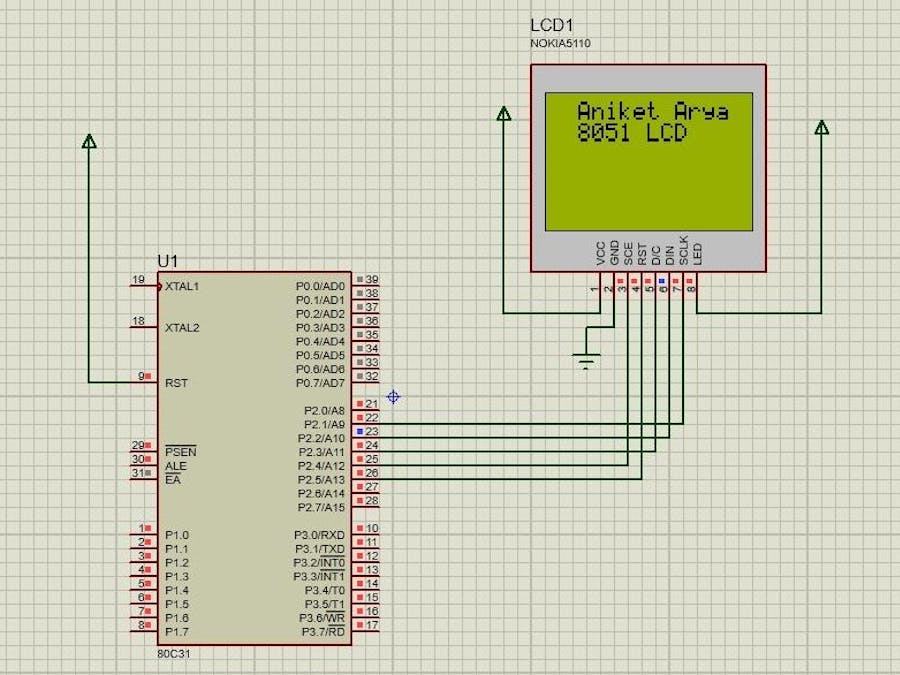The height and width of the screenshot is (675, 900).
Task: Click the XTAL2 pin label
Action: coord(182,328)
